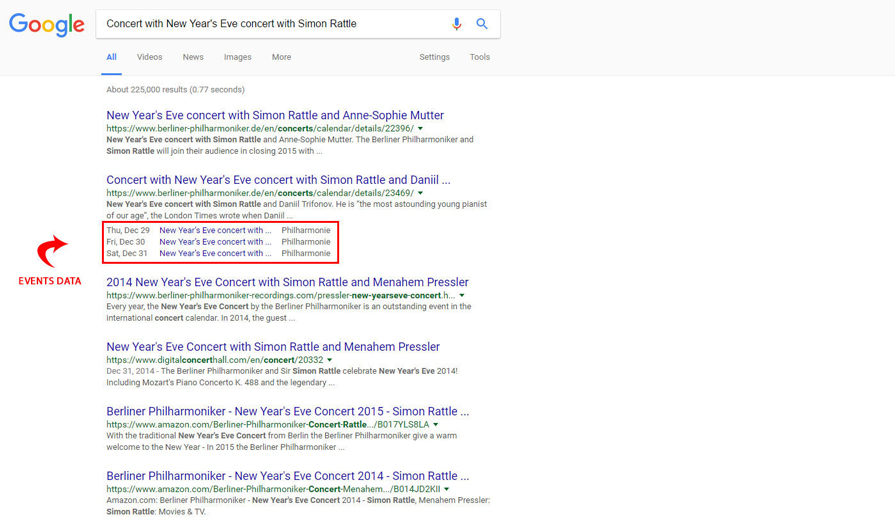Click the Google logo

click(x=47, y=25)
